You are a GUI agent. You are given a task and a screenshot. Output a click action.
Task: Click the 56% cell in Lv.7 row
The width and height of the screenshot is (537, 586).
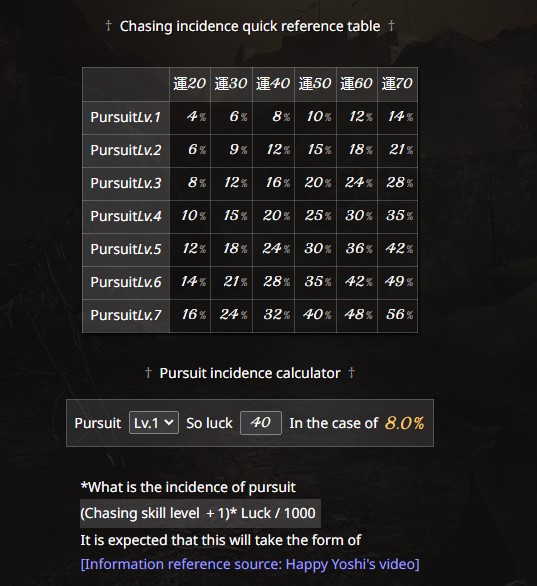(x=398, y=315)
